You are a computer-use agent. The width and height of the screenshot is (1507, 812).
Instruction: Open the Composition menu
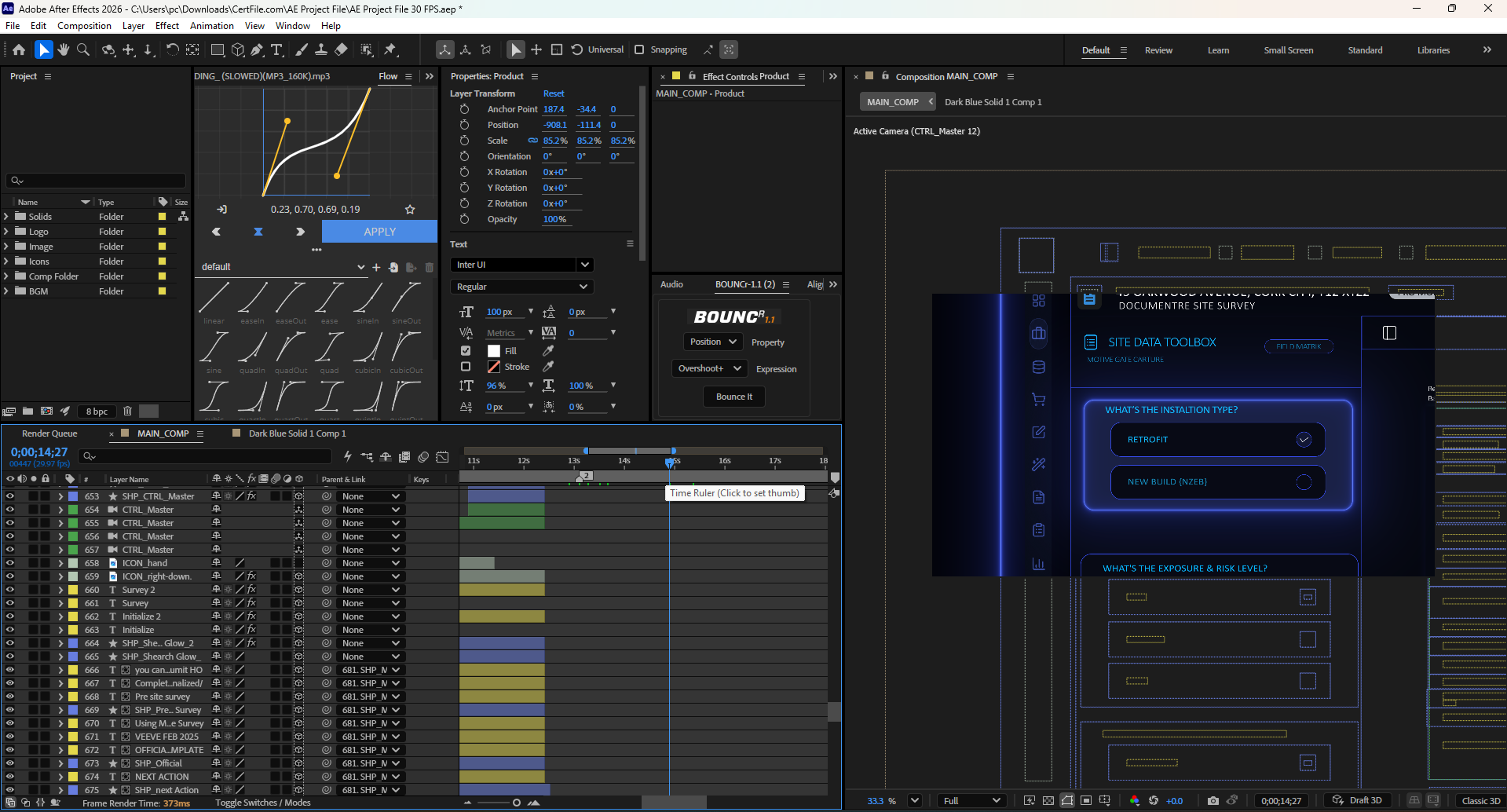(84, 26)
